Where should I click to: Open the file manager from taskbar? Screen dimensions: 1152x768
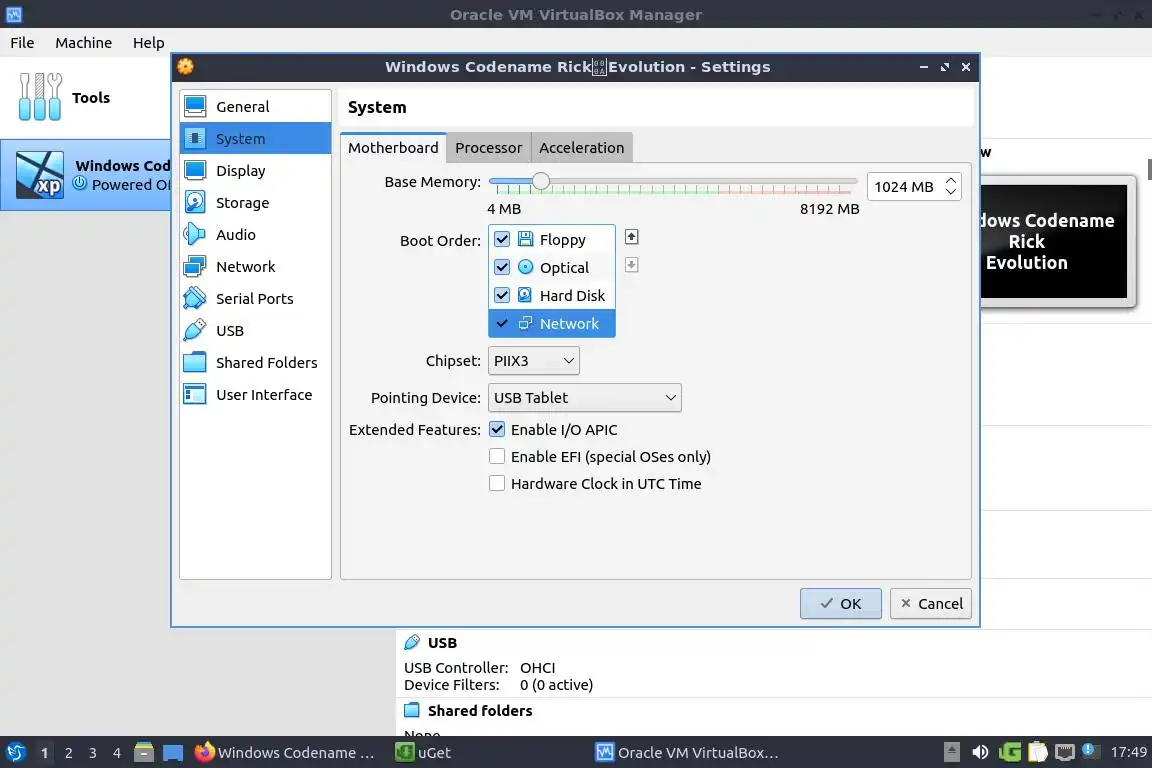tap(144, 752)
